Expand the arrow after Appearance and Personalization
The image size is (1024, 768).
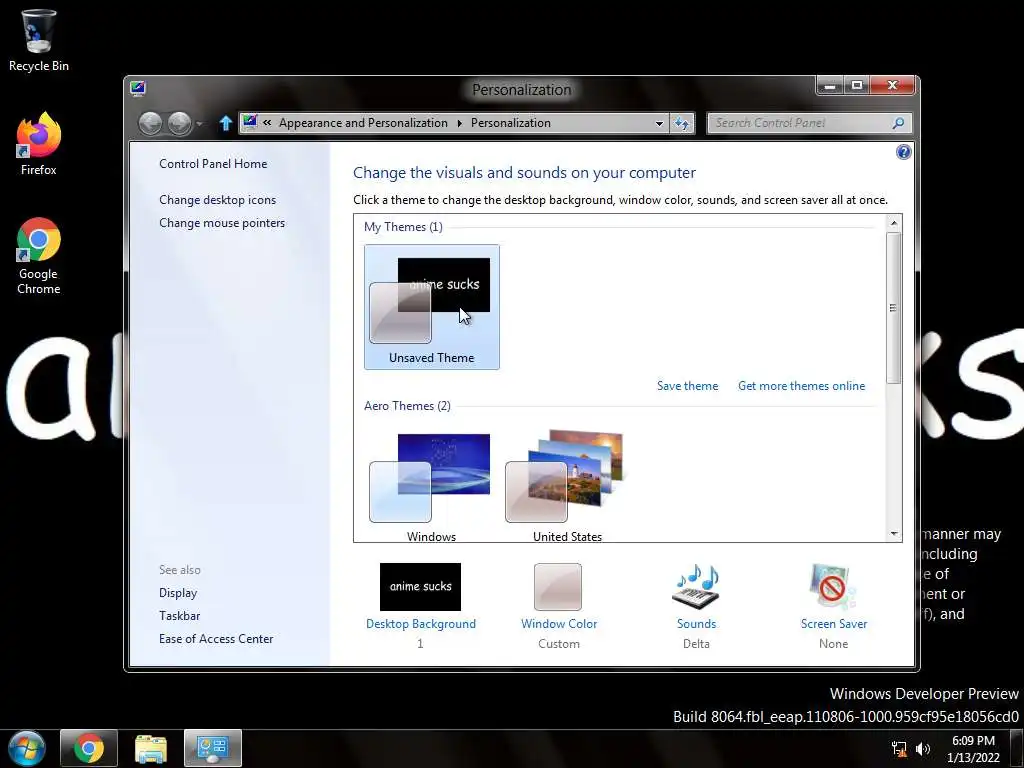[x=459, y=123]
